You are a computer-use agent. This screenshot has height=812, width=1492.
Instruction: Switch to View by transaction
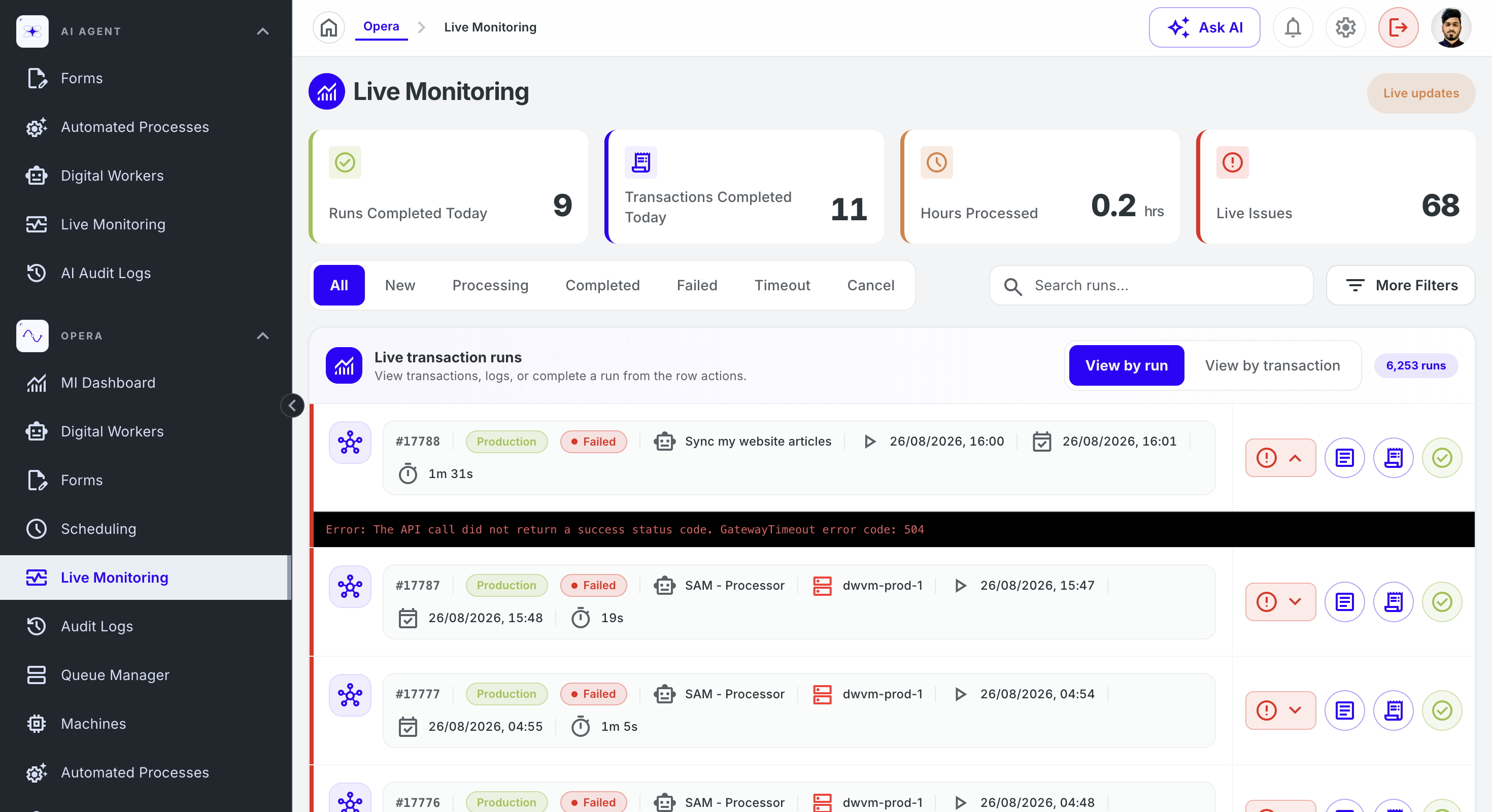[1272, 365]
